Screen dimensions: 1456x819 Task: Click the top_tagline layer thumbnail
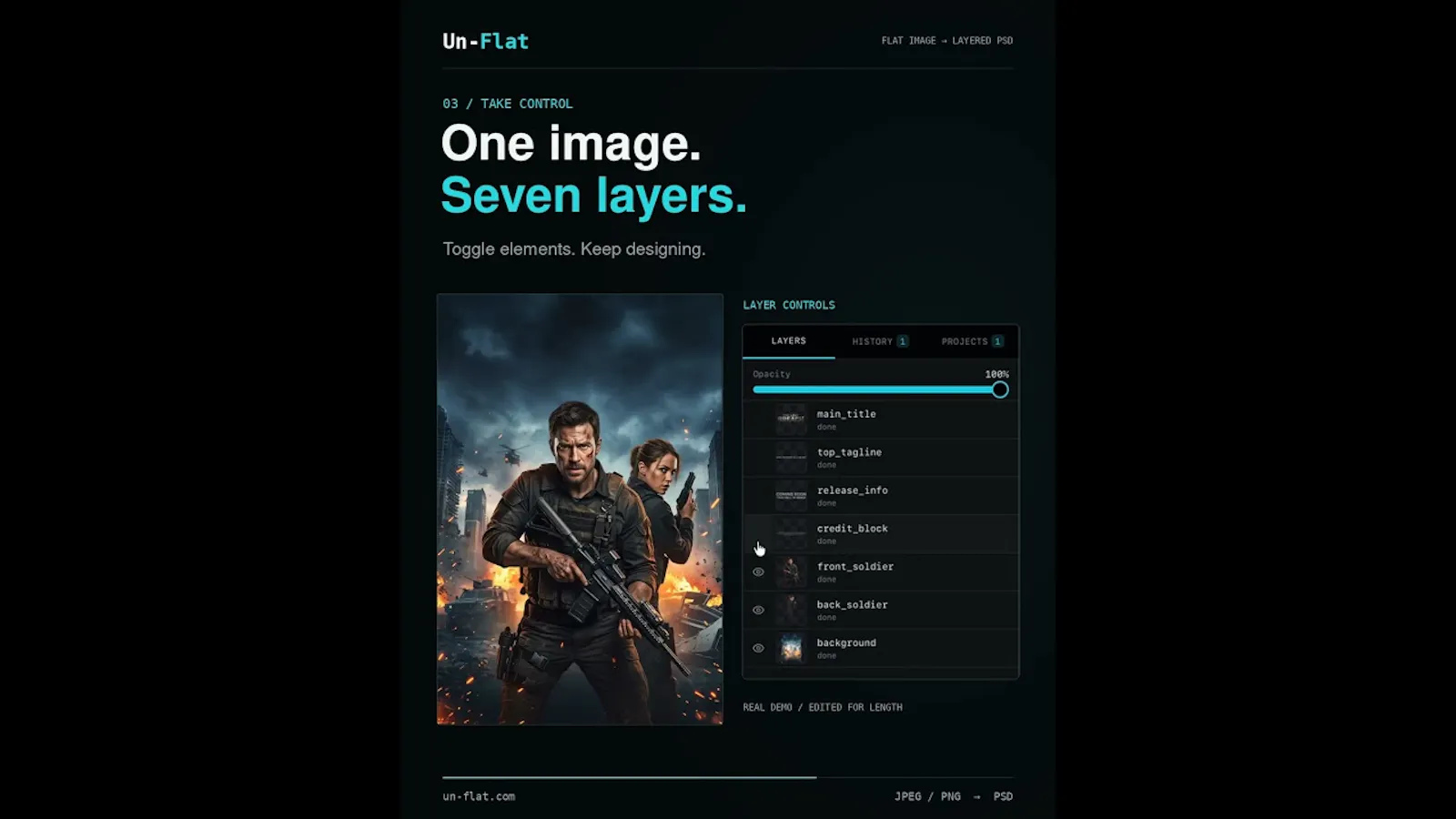click(x=791, y=458)
